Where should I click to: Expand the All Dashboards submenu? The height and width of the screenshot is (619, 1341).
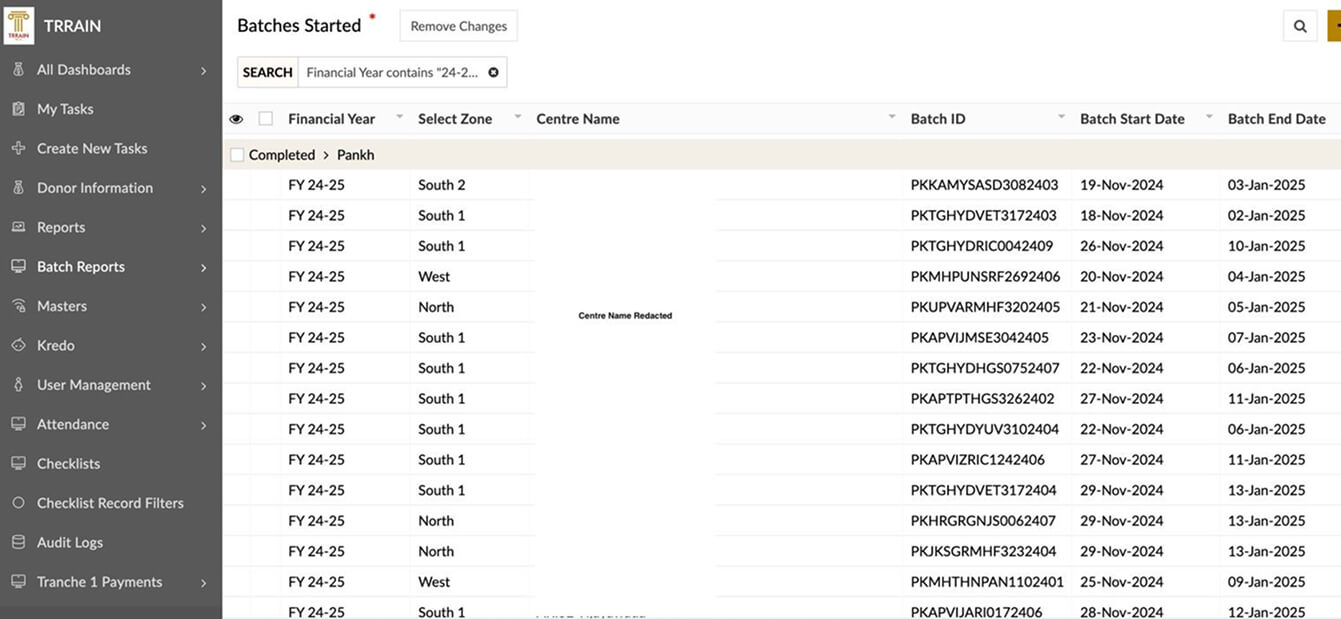point(203,70)
